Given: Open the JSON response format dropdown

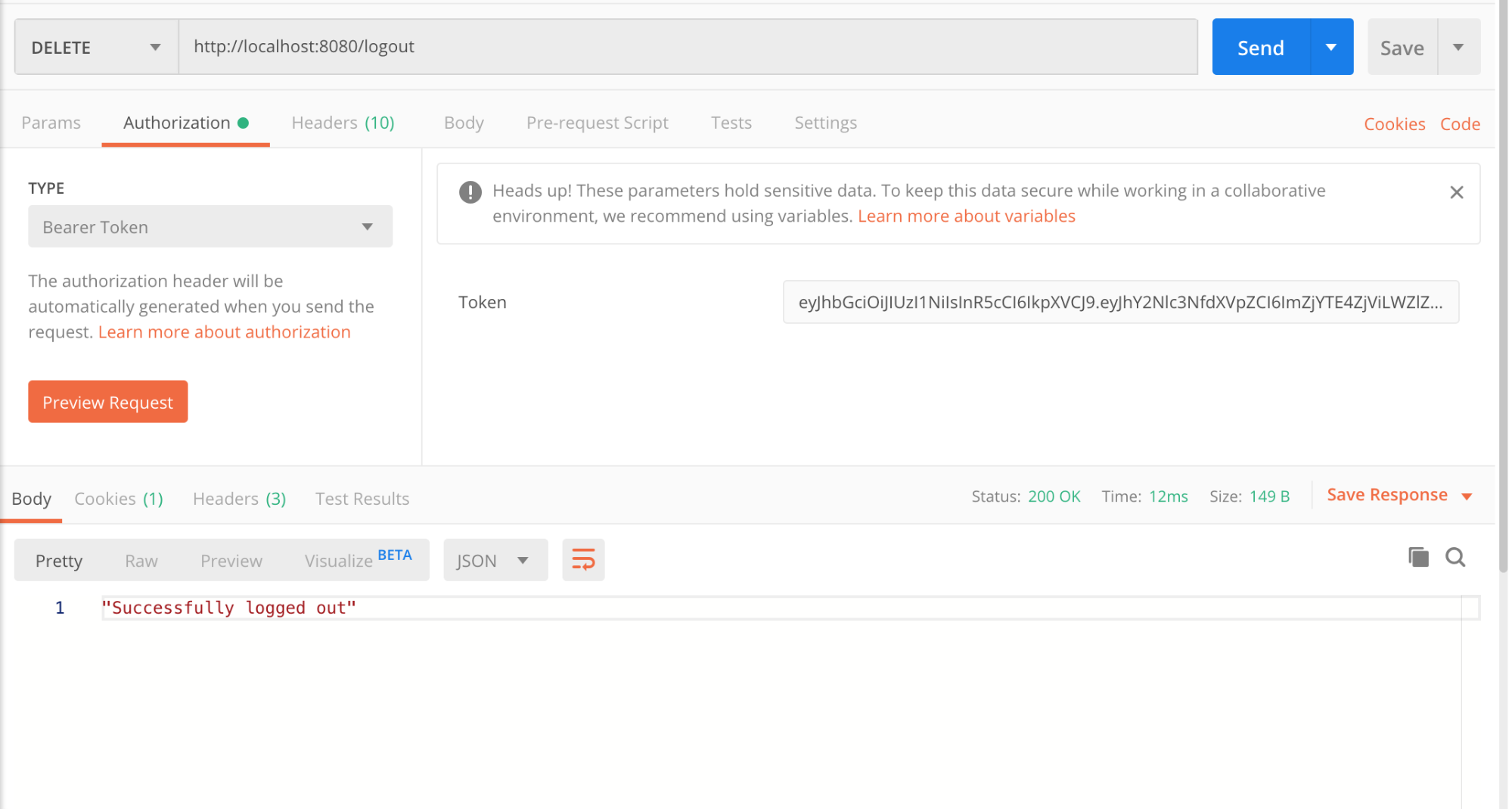Looking at the screenshot, I should 495,560.
